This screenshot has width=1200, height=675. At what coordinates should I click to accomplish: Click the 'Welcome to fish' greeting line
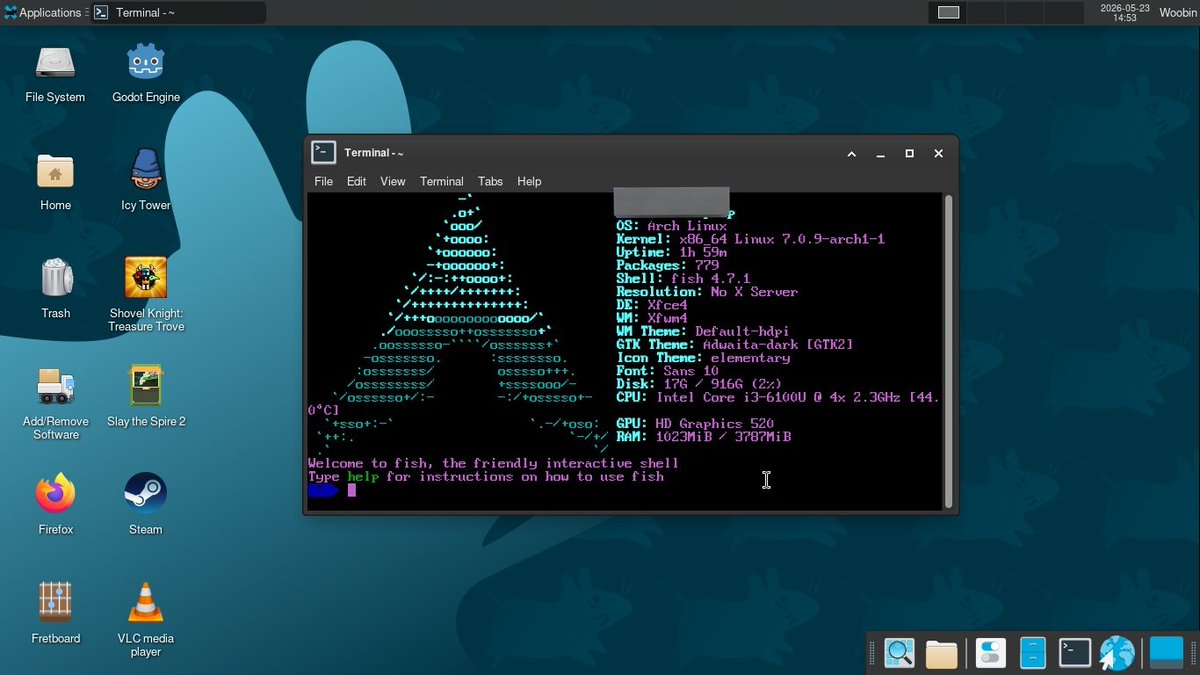tap(493, 464)
